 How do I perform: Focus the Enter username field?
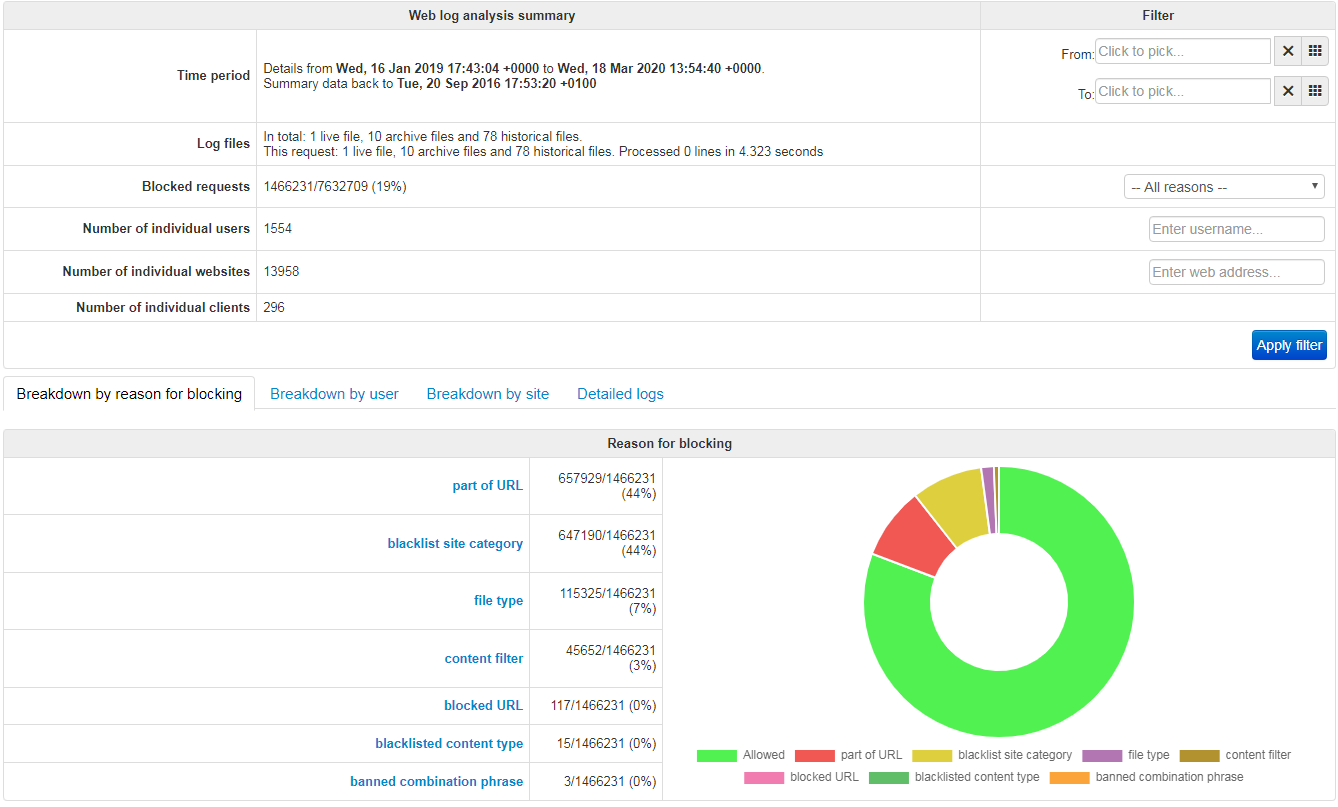[1236, 229]
